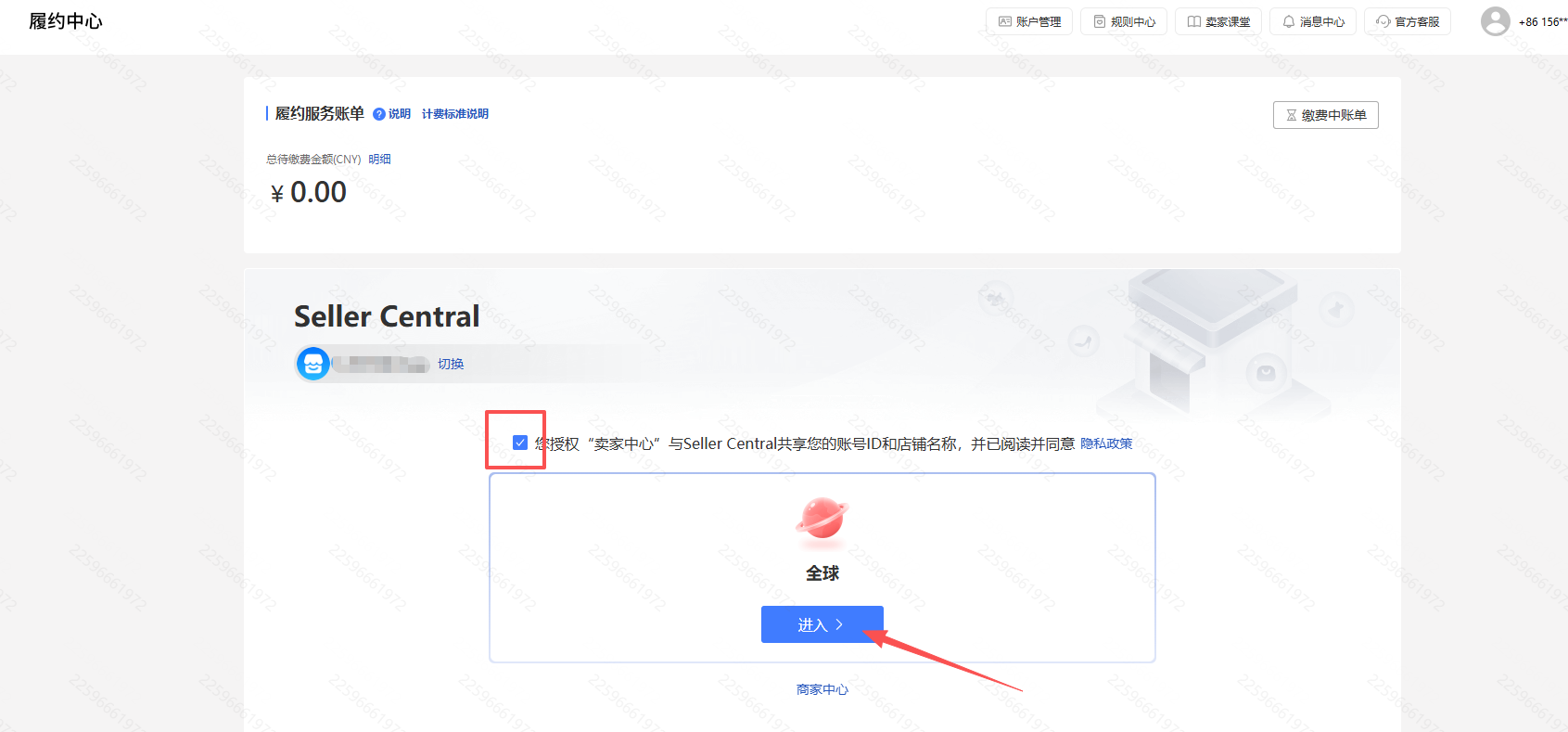Click the bell icon for 消息中心
Screen dimensions: 1568x732
point(1288,21)
